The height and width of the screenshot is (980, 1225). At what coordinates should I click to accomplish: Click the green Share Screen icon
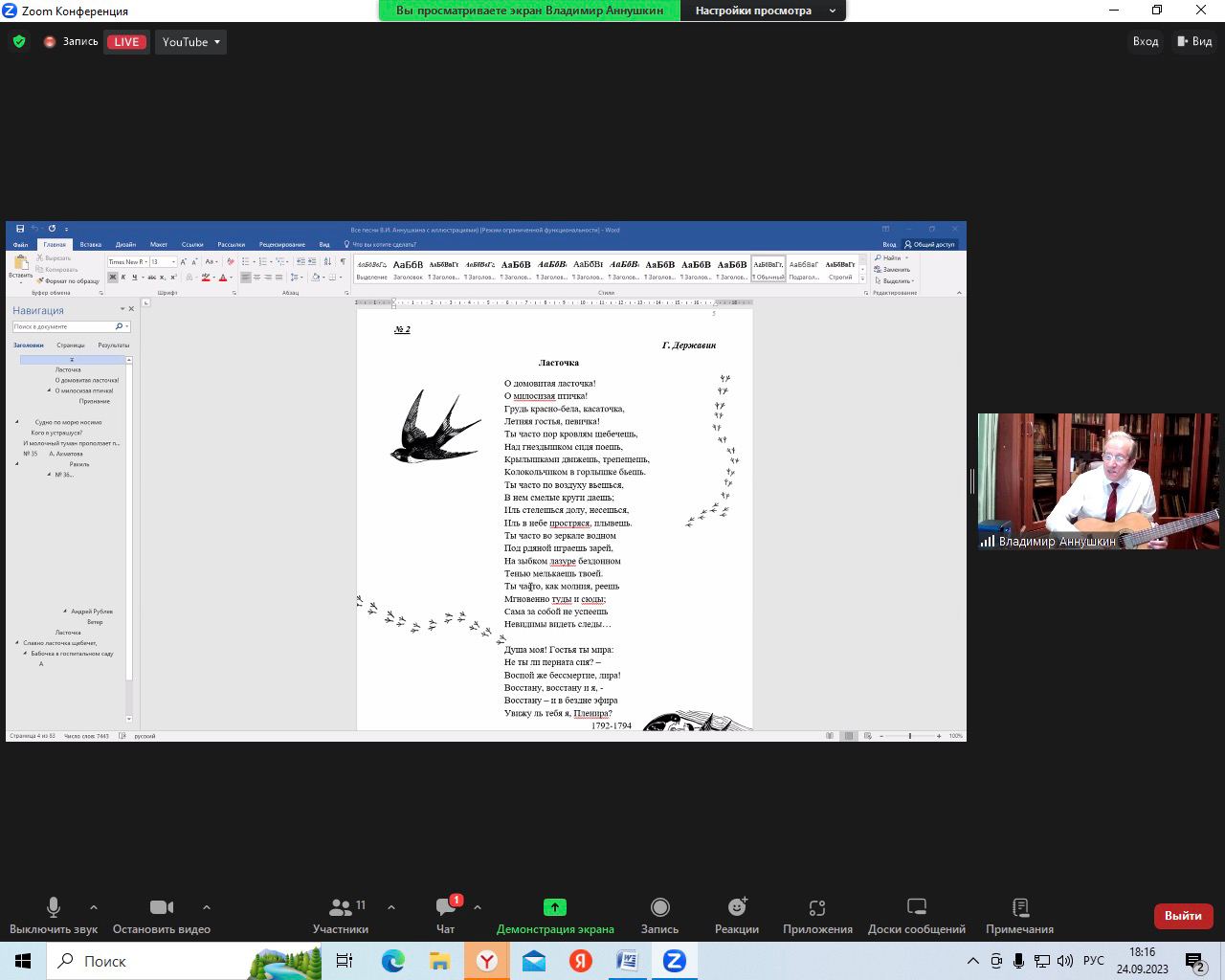coord(555,906)
